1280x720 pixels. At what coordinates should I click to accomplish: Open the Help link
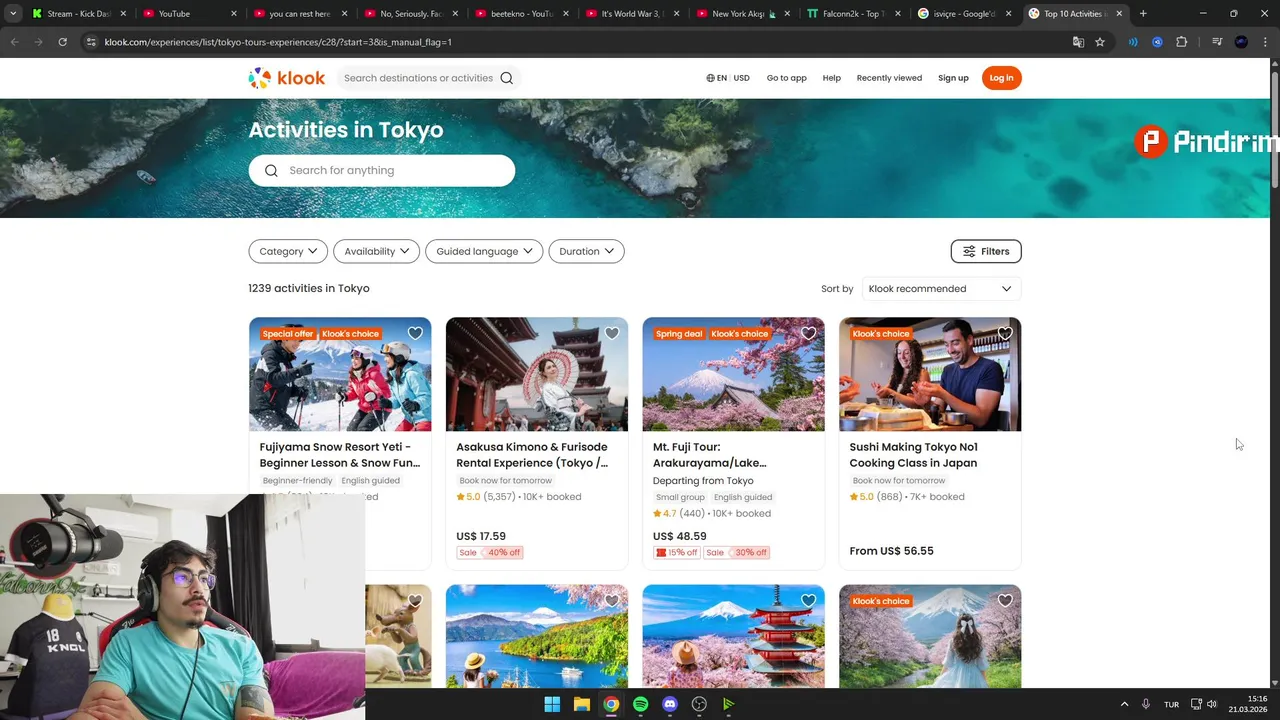coord(832,78)
